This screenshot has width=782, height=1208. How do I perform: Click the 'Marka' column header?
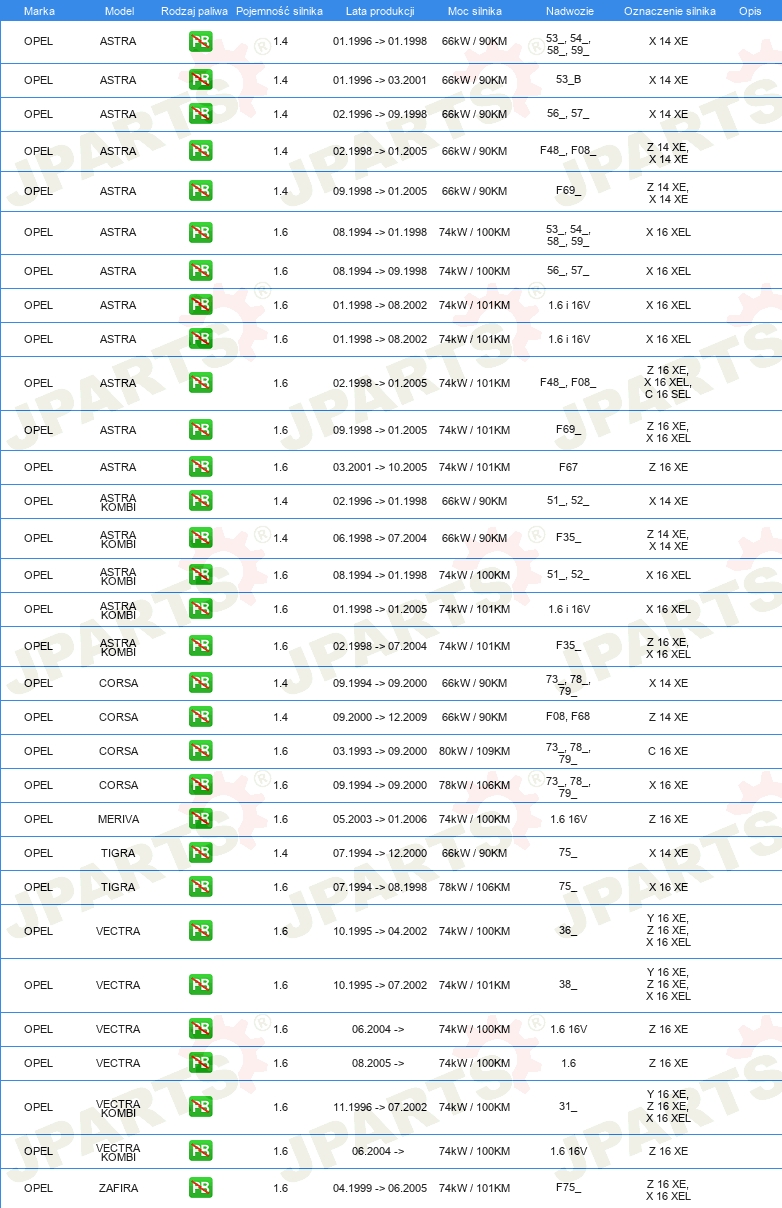[x=39, y=11]
